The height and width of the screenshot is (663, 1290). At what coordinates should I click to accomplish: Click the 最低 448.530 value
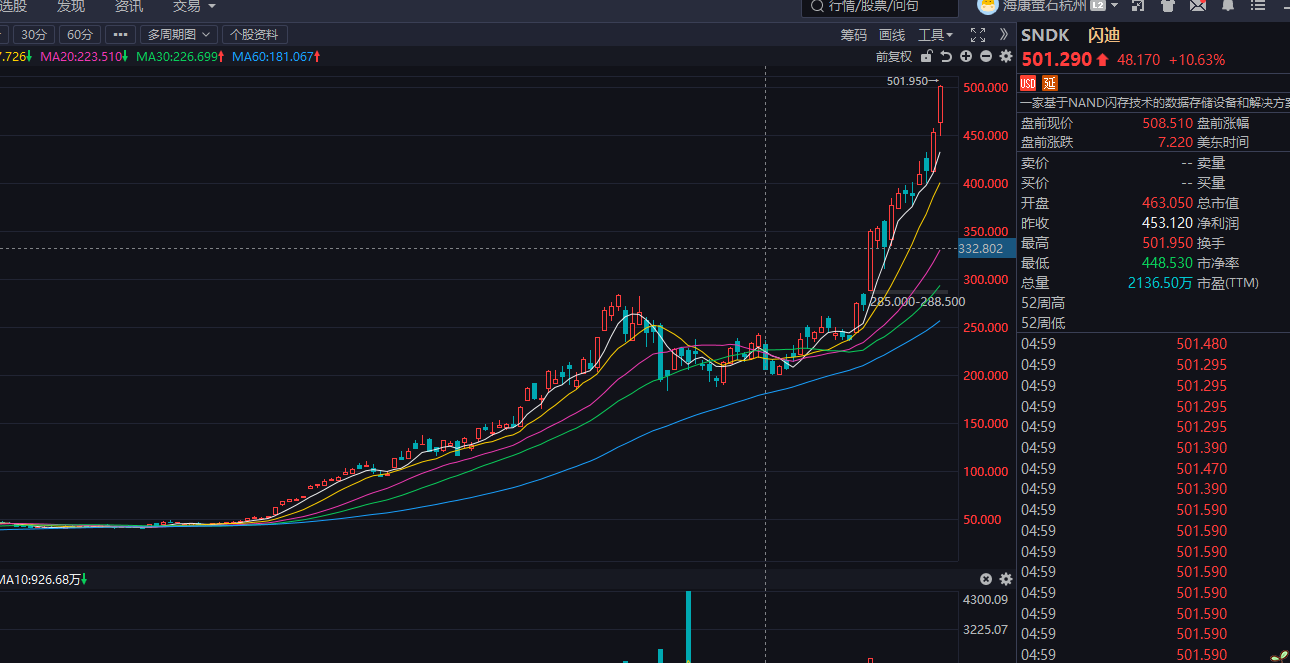[x=1167, y=263]
